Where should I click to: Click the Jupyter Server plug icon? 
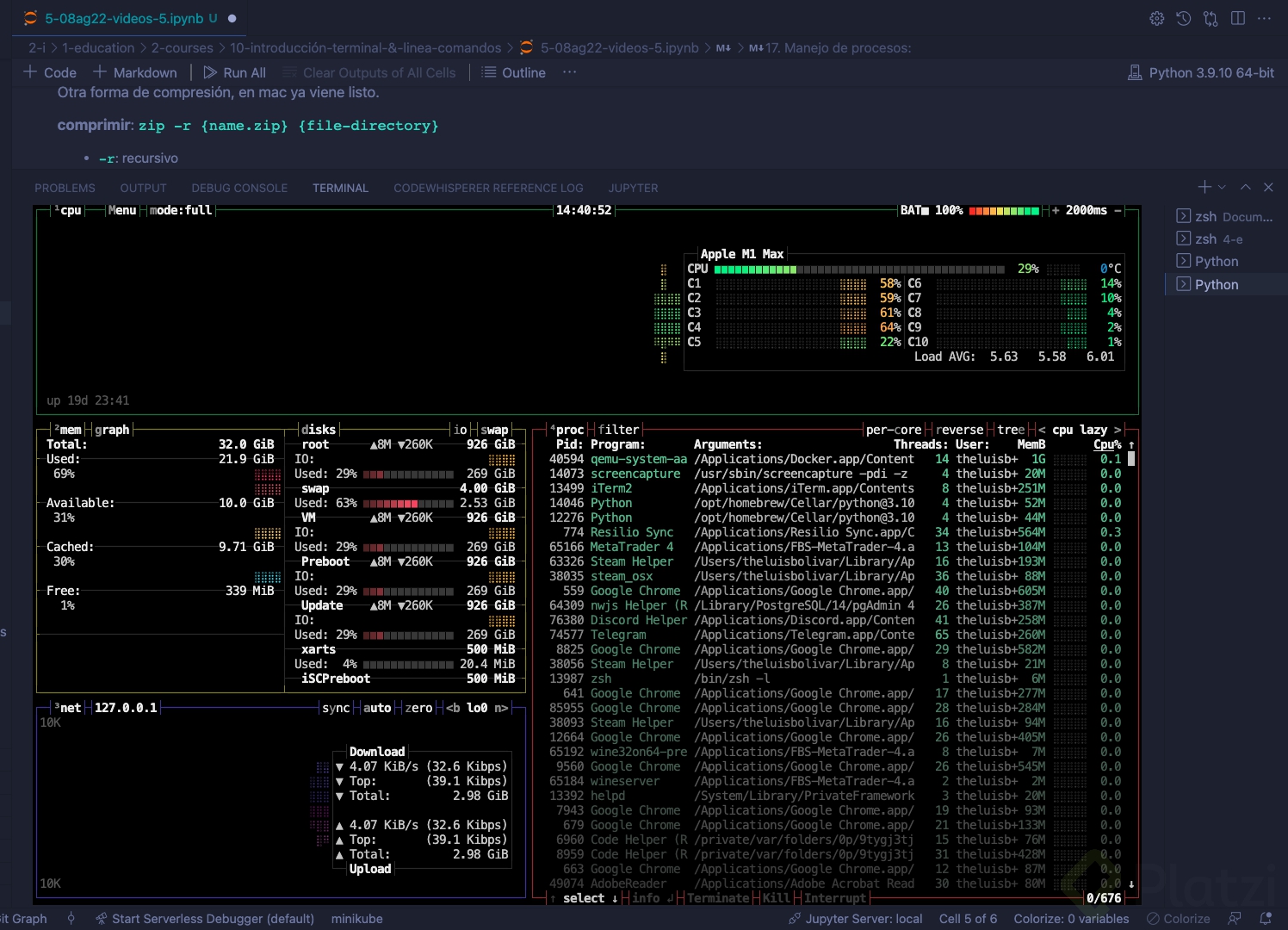[795, 919]
